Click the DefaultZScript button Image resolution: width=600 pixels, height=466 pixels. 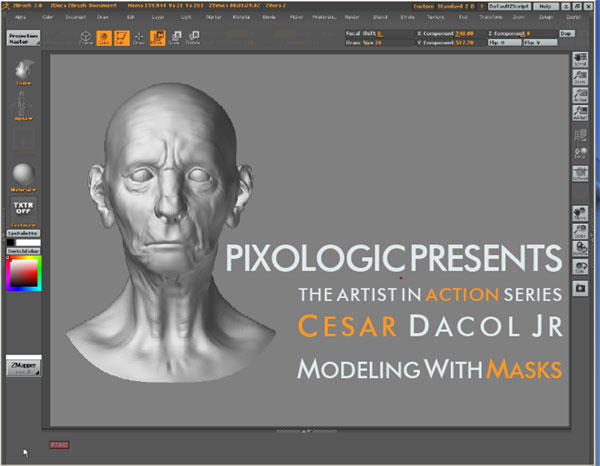point(509,7)
